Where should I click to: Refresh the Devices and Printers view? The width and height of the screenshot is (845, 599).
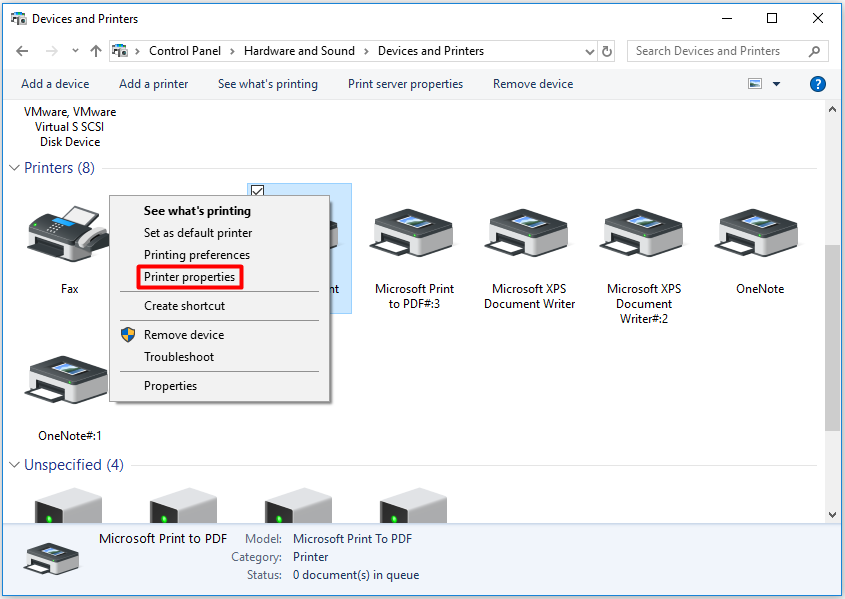click(x=607, y=51)
